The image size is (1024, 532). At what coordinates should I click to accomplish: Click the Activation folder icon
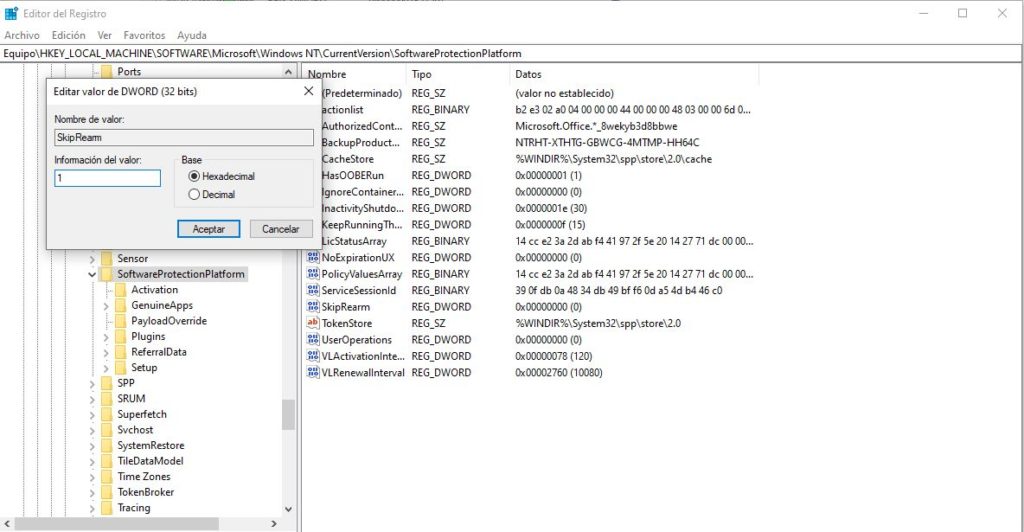120,290
